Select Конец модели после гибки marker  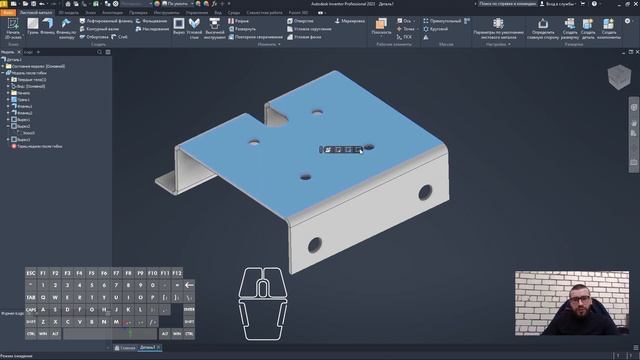(37, 146)
